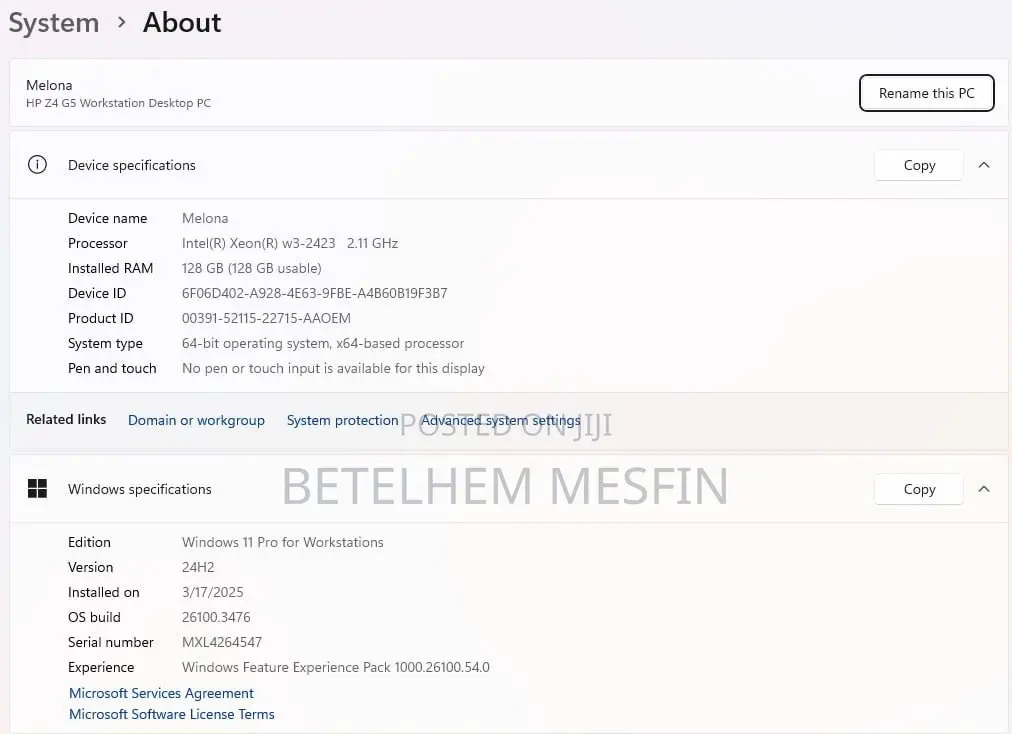Viewport: 1012px width, 734px height.
Task: Click the About breadcrumb title
Action: point(182,23)
